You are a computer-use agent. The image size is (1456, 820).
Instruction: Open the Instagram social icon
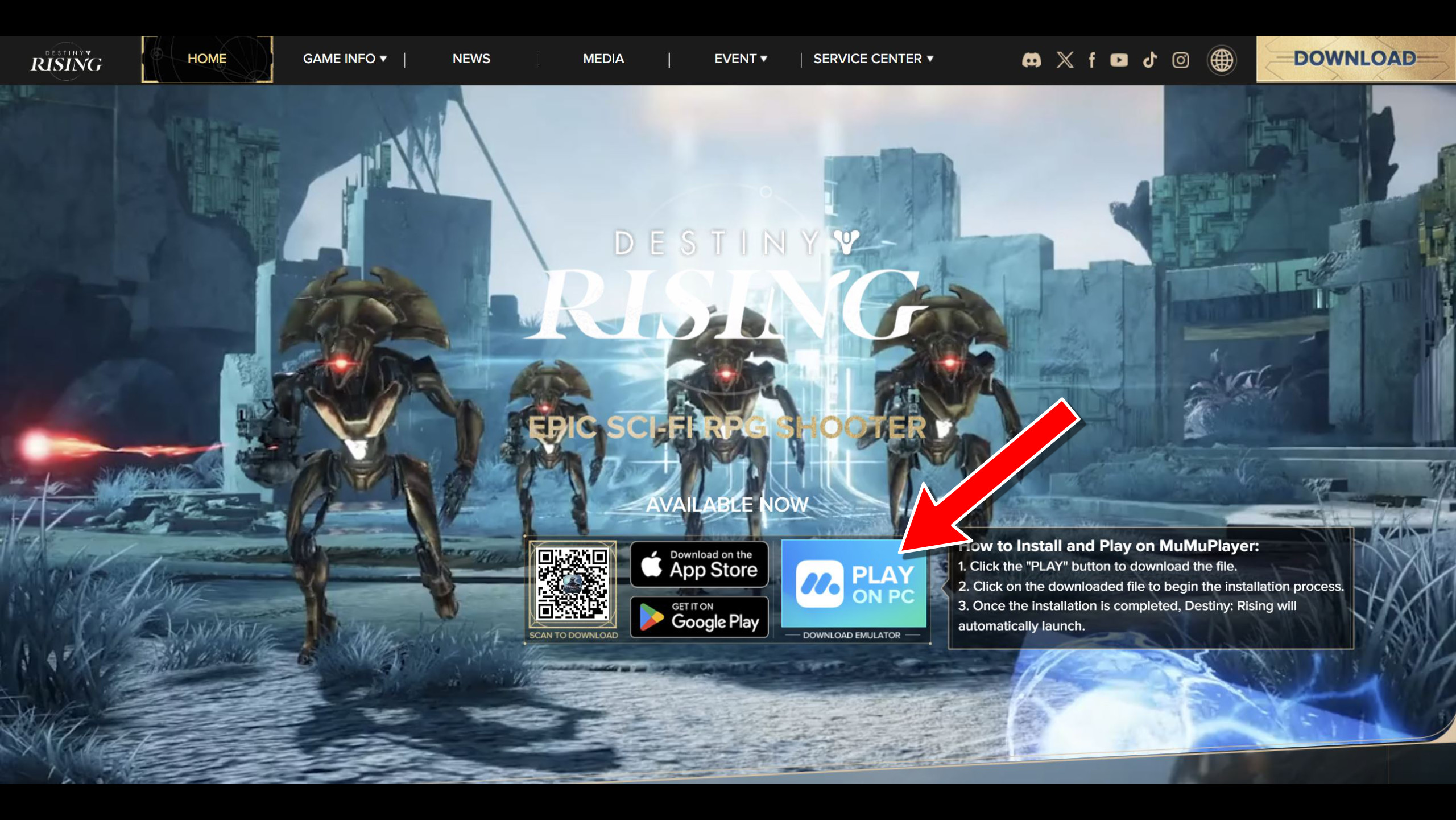point(1180,60)
